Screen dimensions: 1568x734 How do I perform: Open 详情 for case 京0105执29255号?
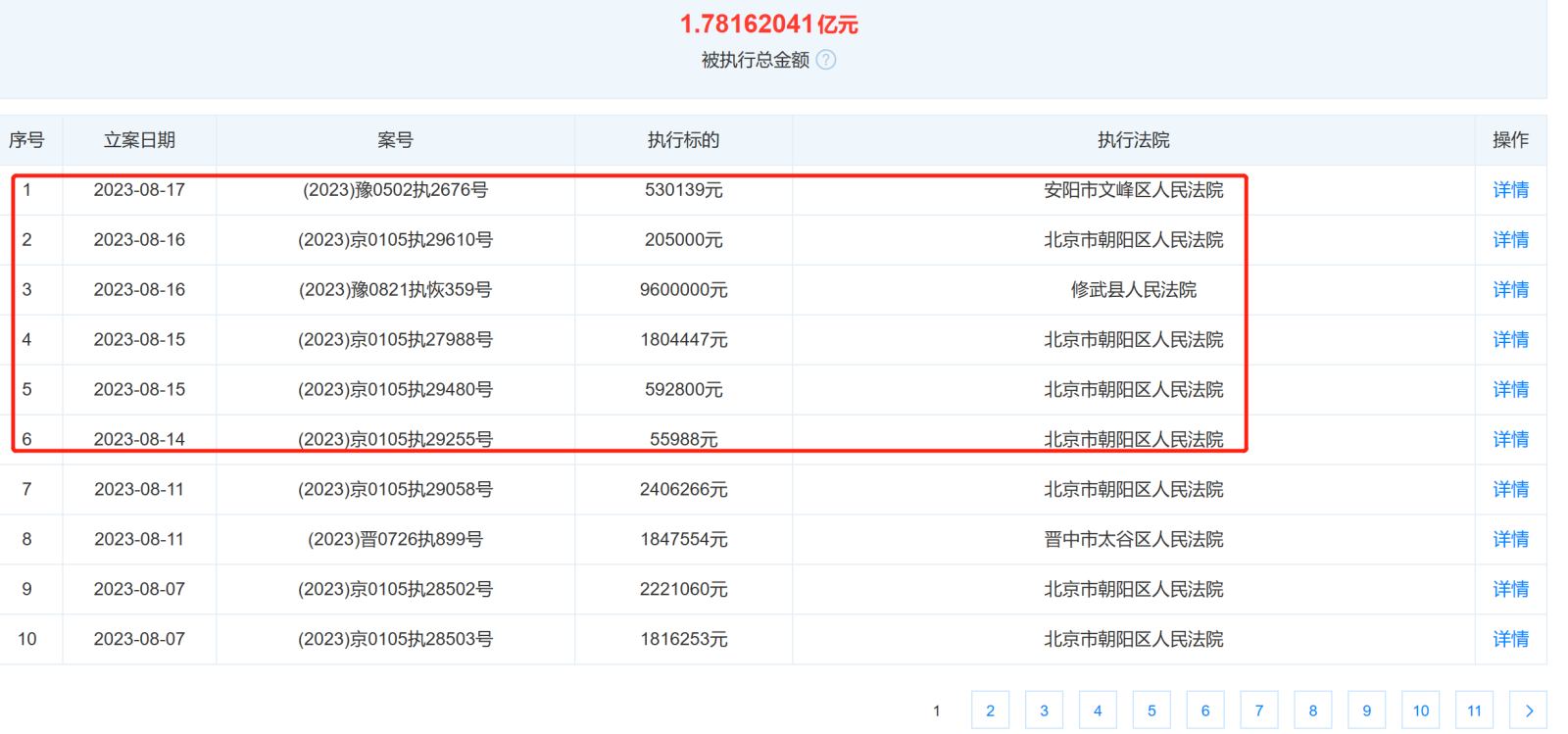[x=1510, y=440]
